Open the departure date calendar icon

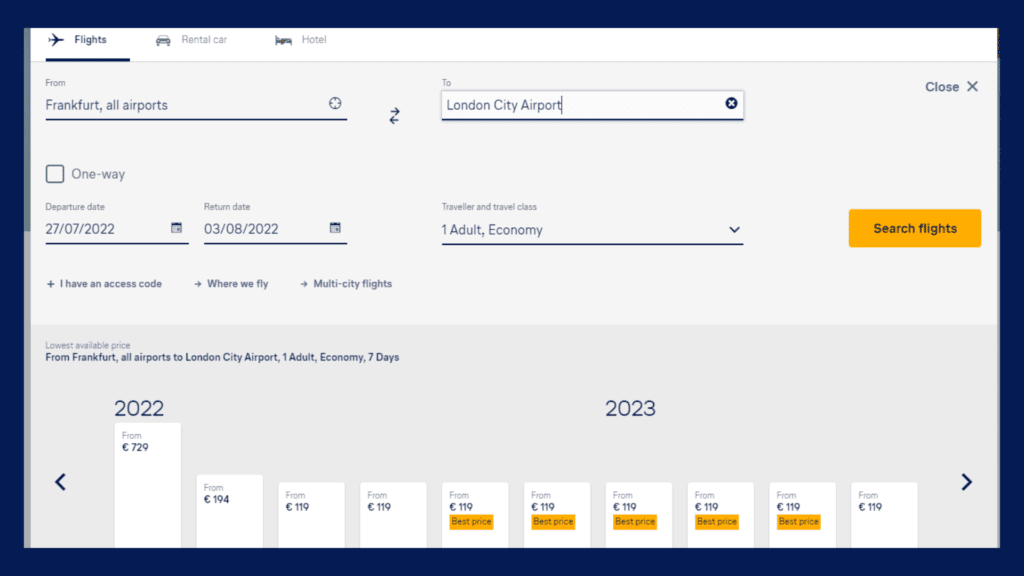click(177, 228)
